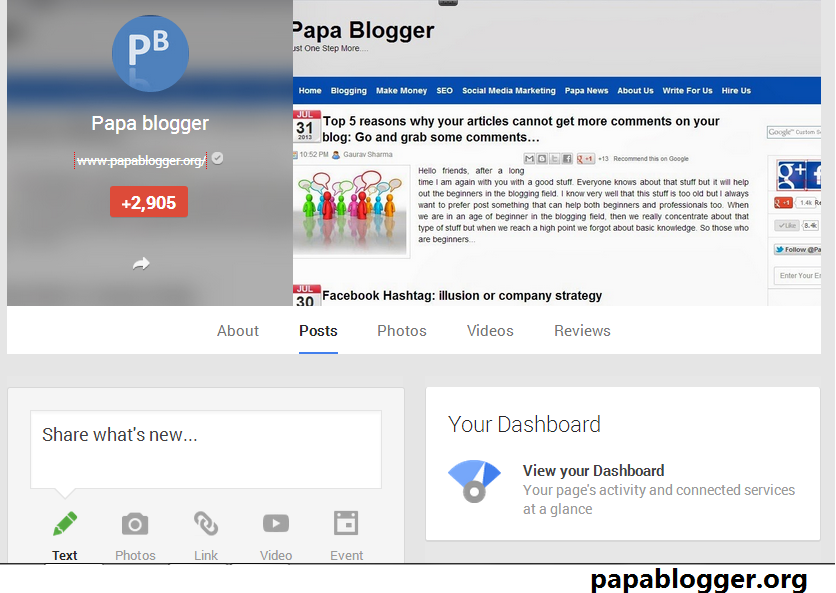
Task: Click SEO in navigation bar
Action: (x=445, y=91)
